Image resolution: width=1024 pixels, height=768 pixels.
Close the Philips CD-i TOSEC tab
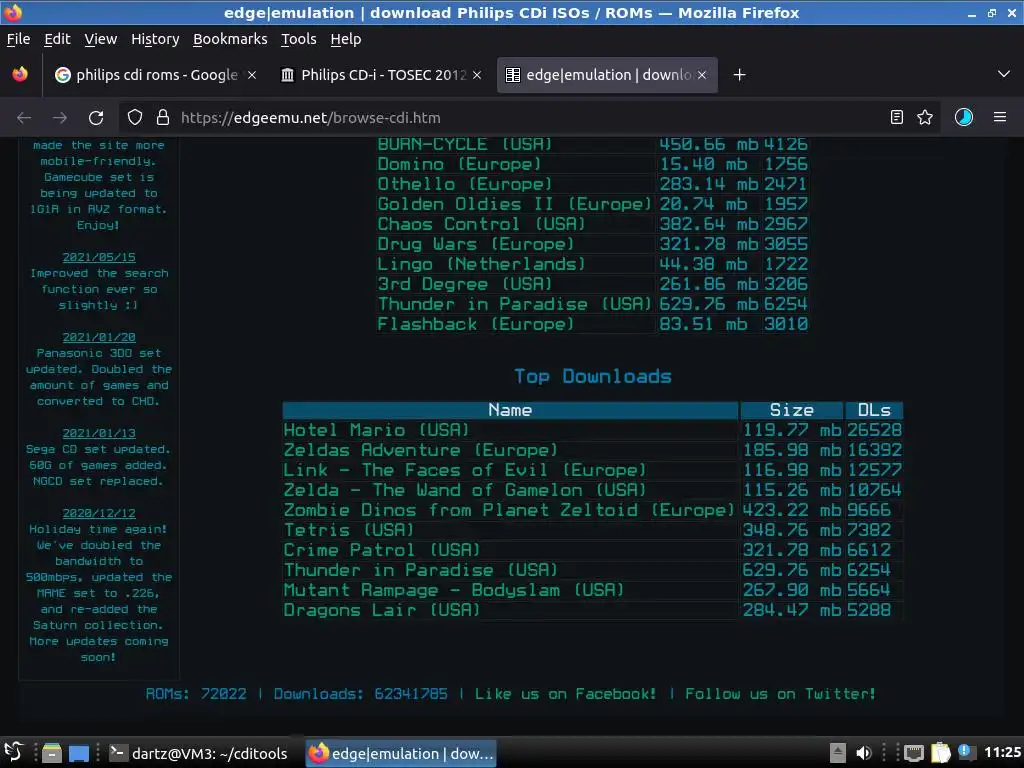point(477,75)
